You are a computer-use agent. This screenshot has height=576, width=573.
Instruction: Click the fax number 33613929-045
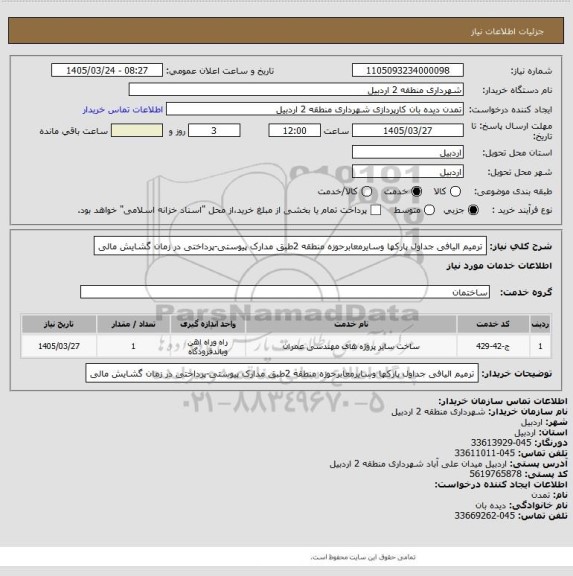coord(501,443)
